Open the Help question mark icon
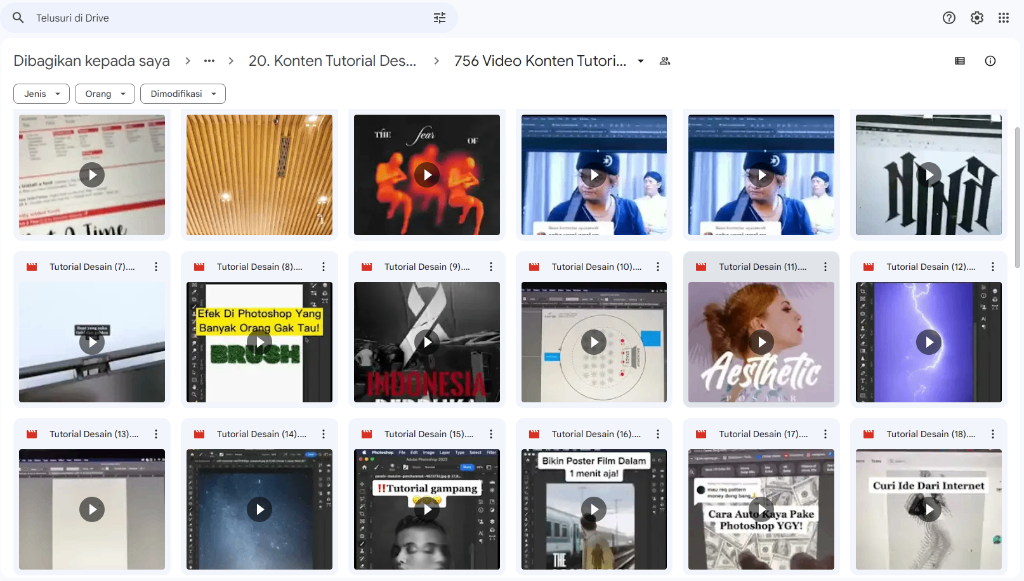This screenshot has width=1024, height=581. click(x=949, y=18)
